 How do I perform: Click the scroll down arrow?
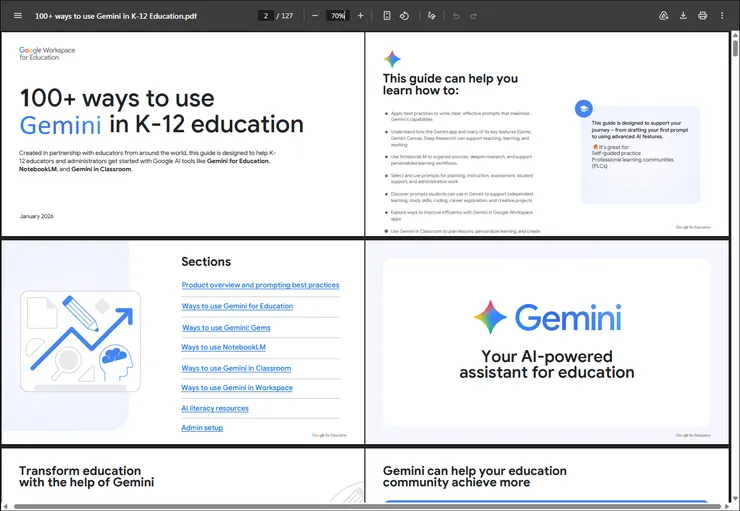click(735, 499)
